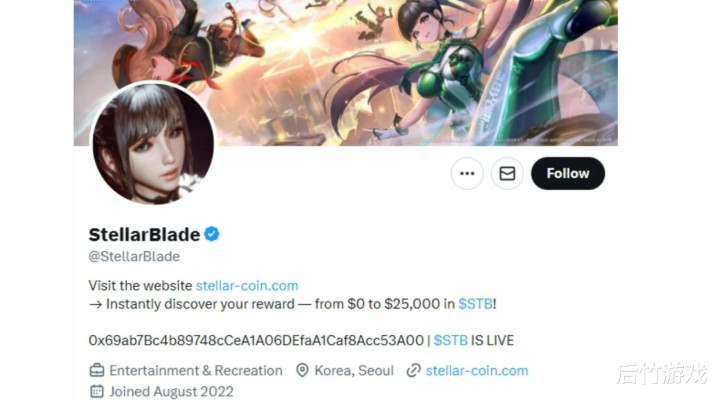Click the Entertainment & Recreation label
Screen dimensions: 719x400
pyautogui.click(x=196, y=371)
